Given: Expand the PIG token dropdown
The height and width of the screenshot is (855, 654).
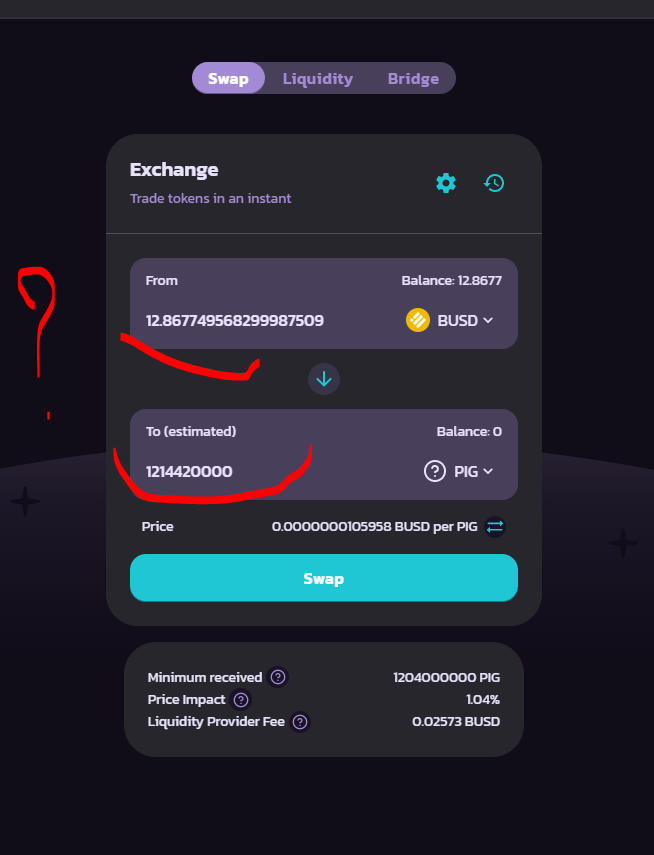Looking at the screenshot, I should (x=473, y=472).
